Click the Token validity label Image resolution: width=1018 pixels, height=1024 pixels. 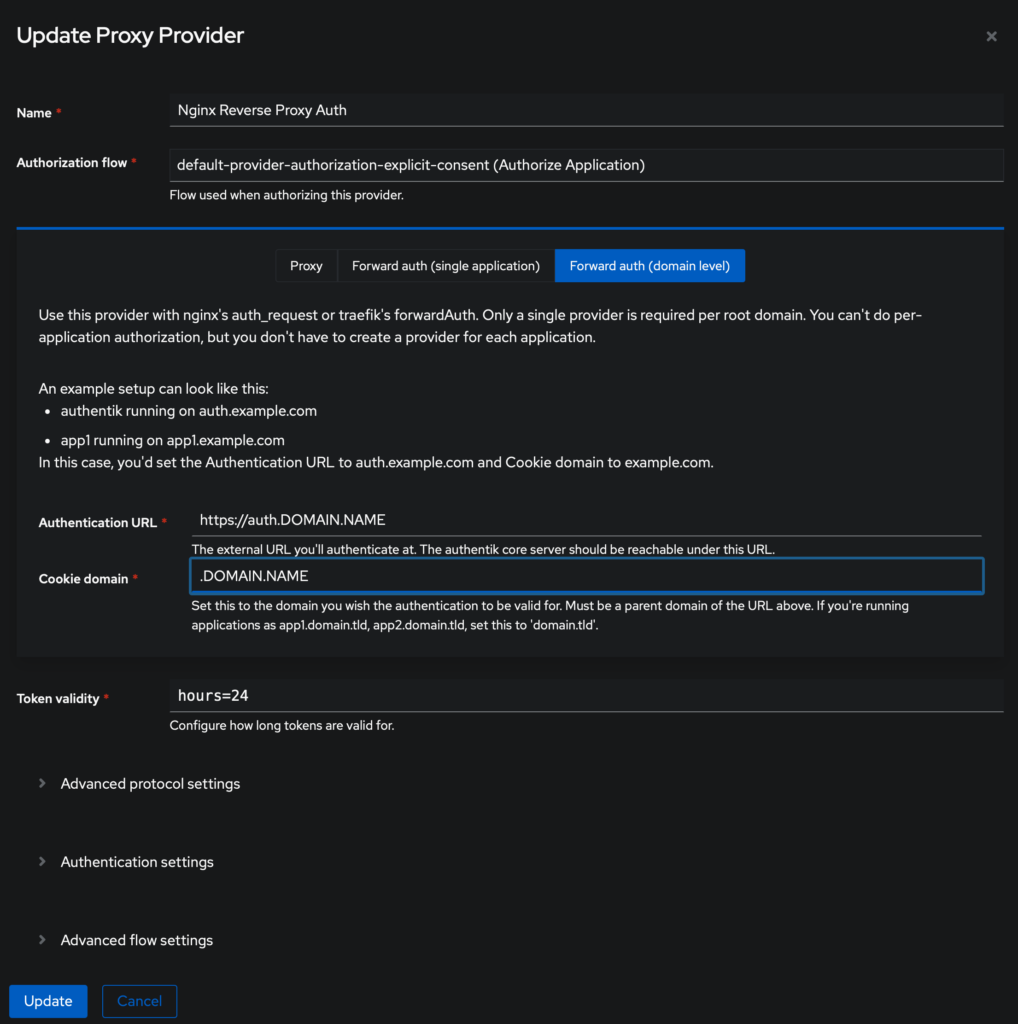coord(58,699)
